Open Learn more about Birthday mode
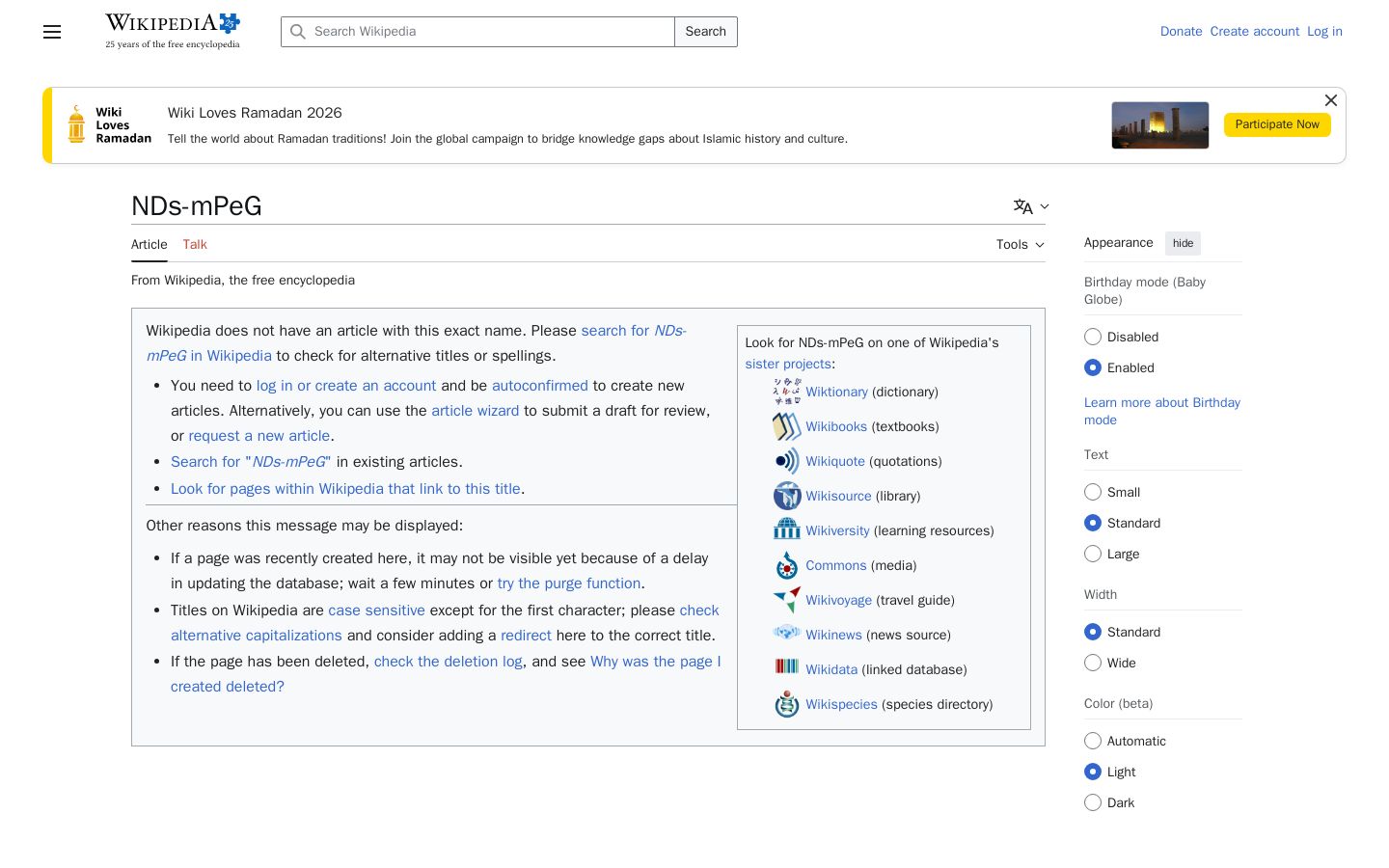 click(x=1162, y=411)
